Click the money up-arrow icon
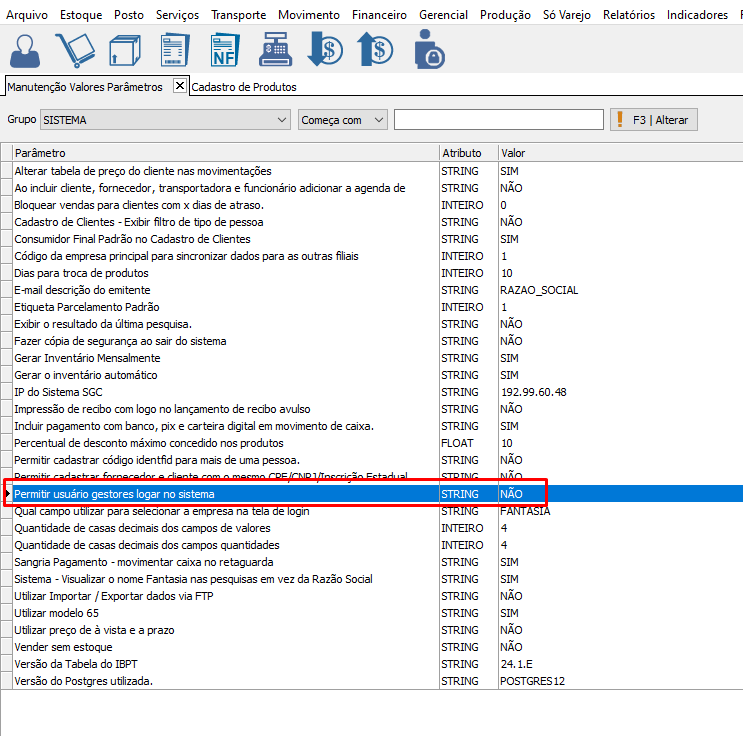Image resolution: width=743 pixels, height=736 pixels. click(376, 49)
